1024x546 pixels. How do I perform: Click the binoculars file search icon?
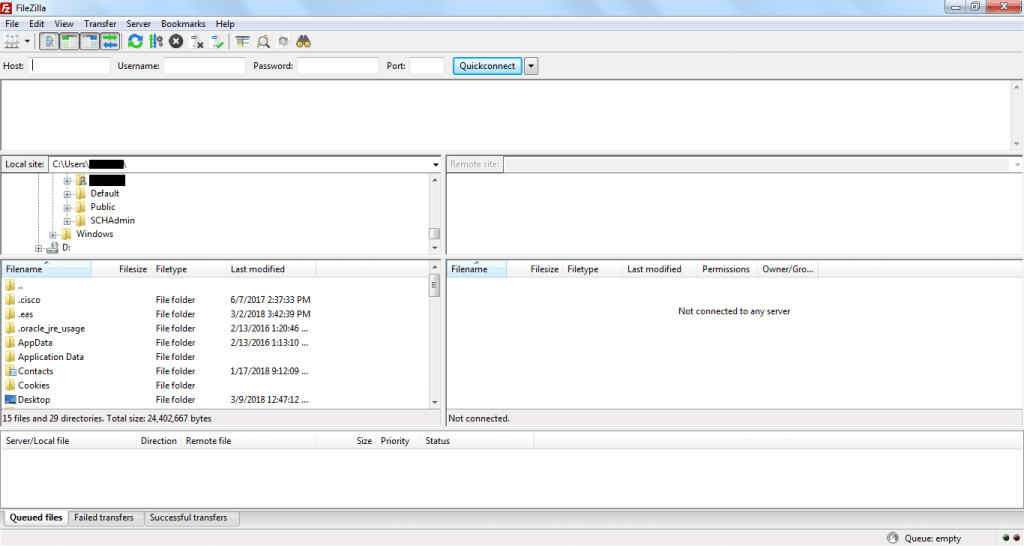click(304, 41)
